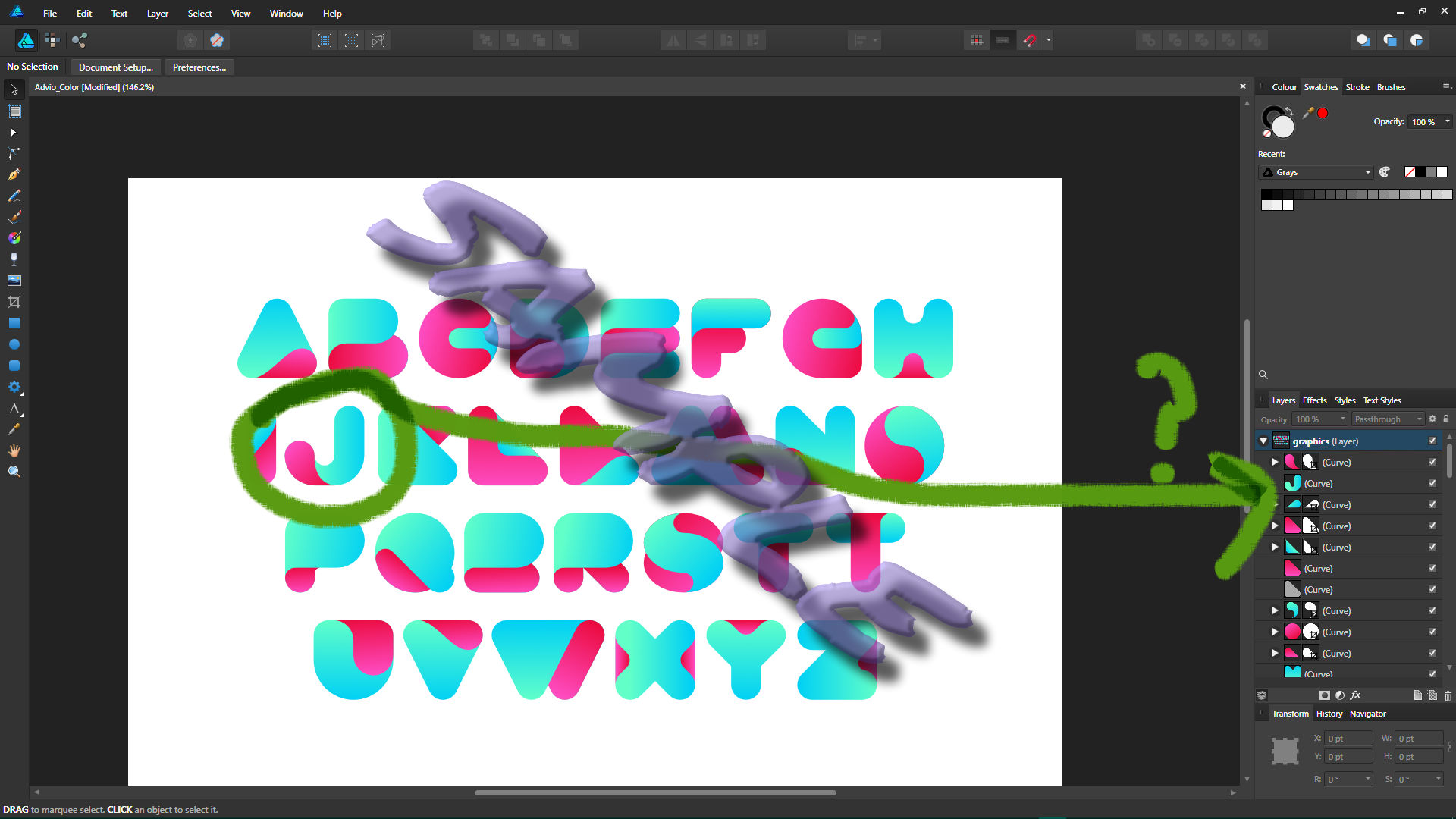The image size is (1456, 819).
Task: Click Preferences... button
Action: [x=199, y=67]
